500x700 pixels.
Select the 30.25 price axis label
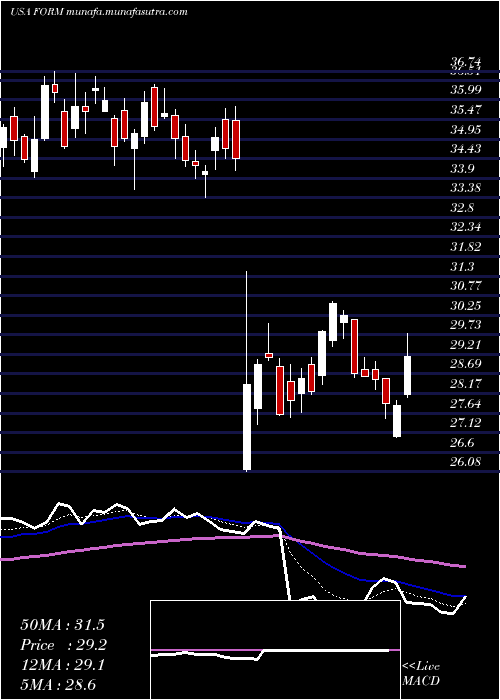pos(466,306)
